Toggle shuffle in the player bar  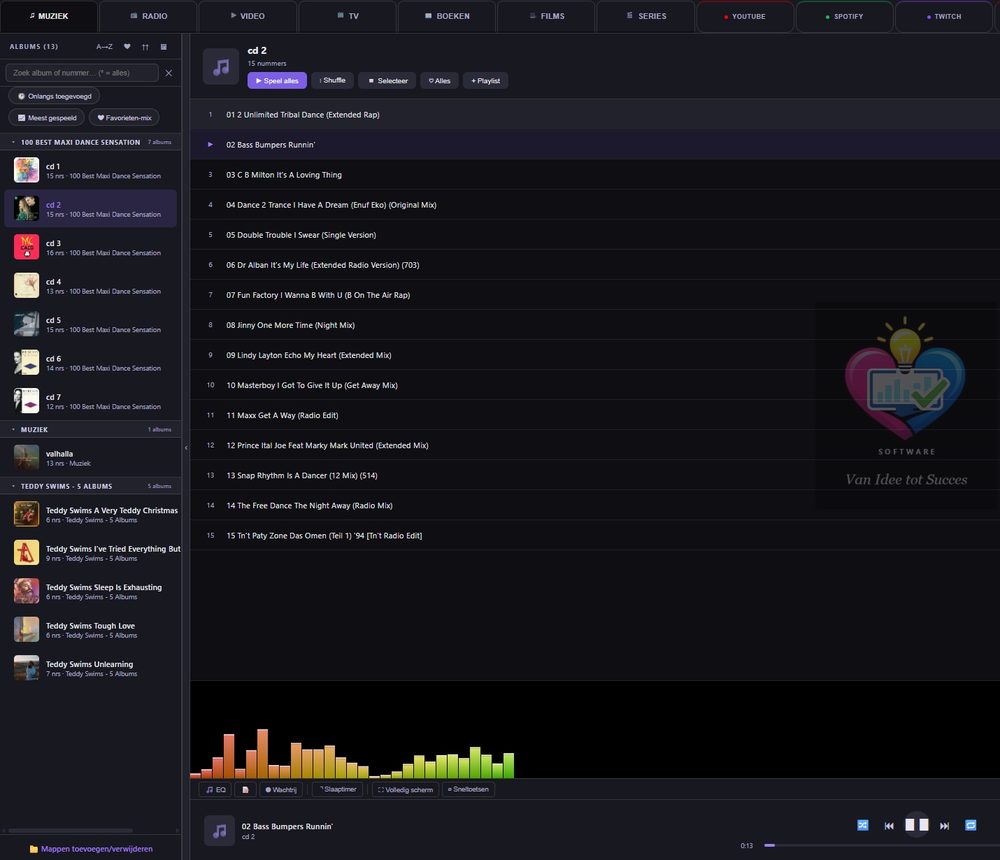click(x=863, y=826)
